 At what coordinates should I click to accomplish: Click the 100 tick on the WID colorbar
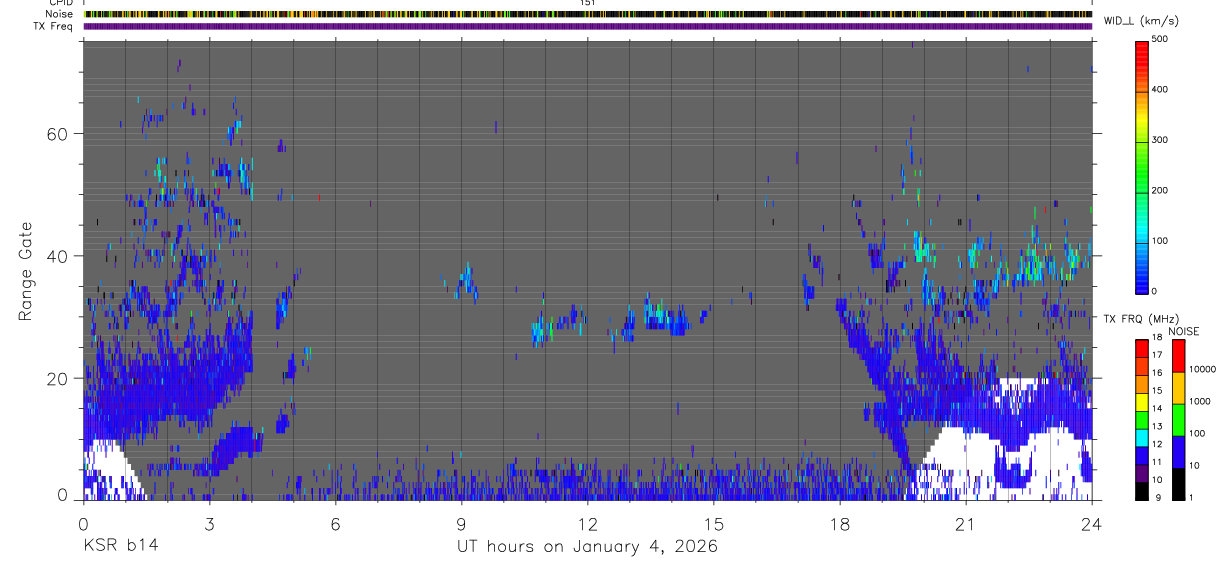point(1160,241)
